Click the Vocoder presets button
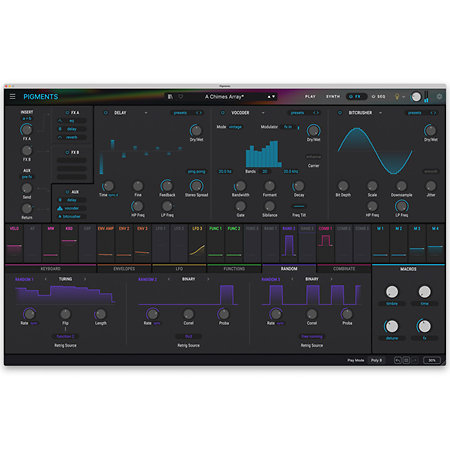The height and width of the screenshot is (450, 450). pos(297,113)
